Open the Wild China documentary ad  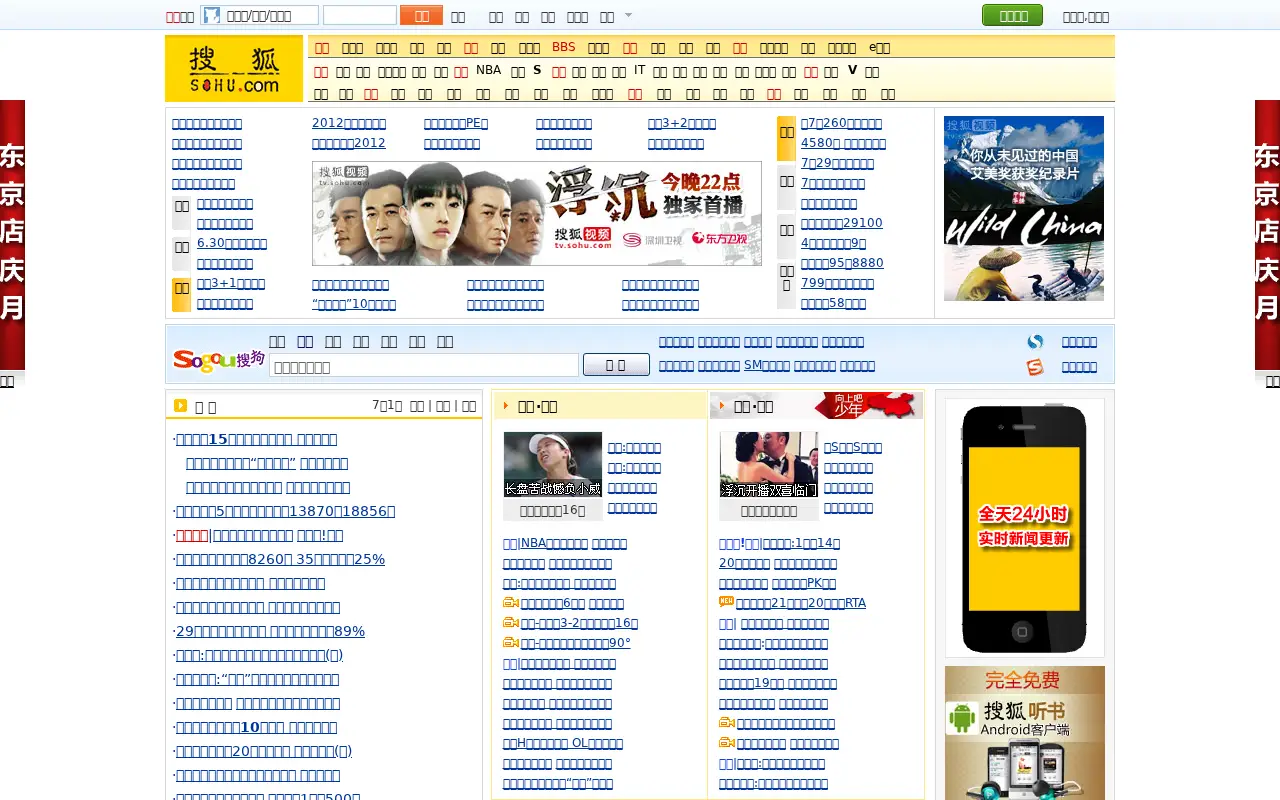click(1024, 208)
